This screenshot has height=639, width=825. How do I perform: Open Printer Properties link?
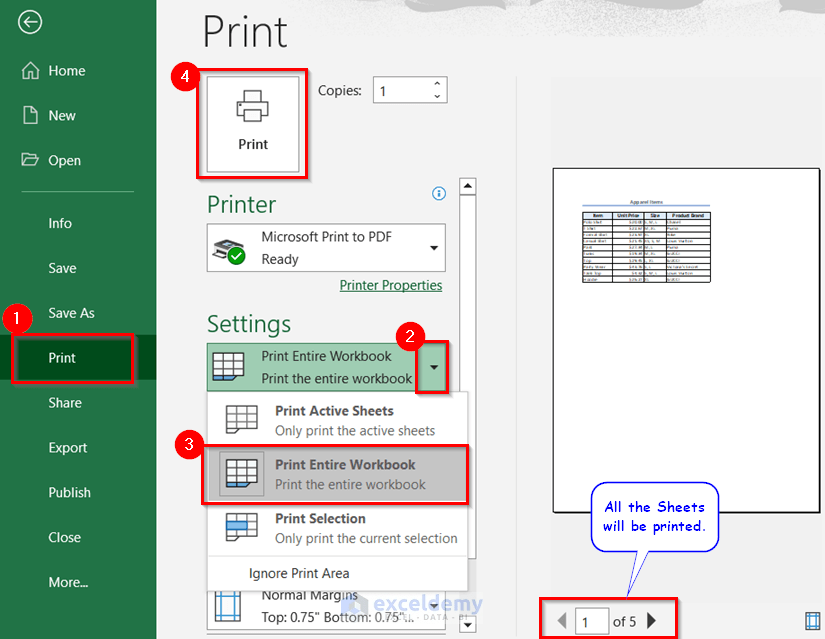click(391, 285)
